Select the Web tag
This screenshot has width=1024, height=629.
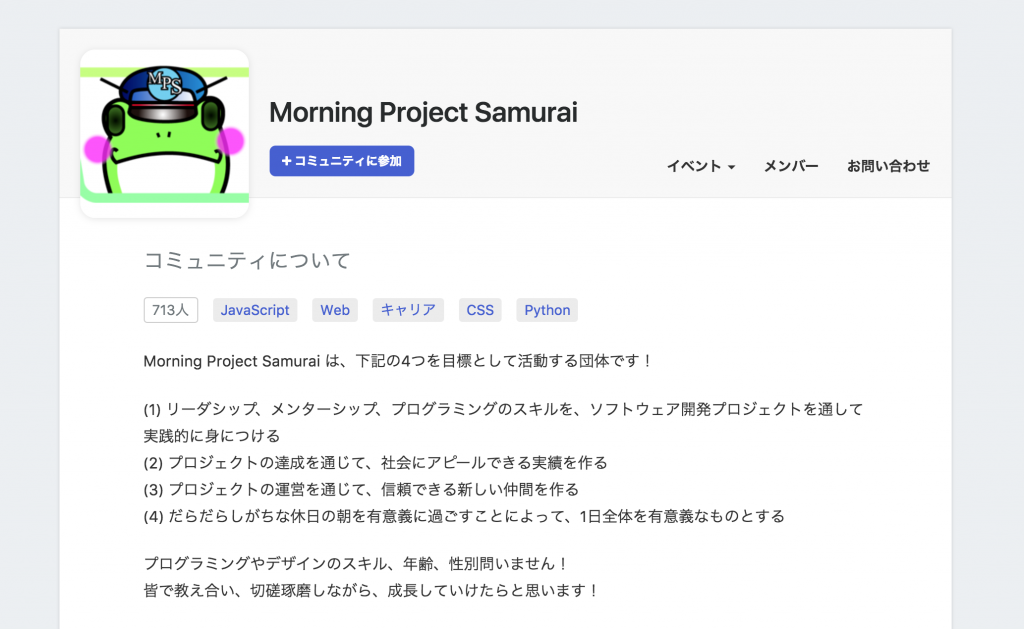[x=335, y=310]
